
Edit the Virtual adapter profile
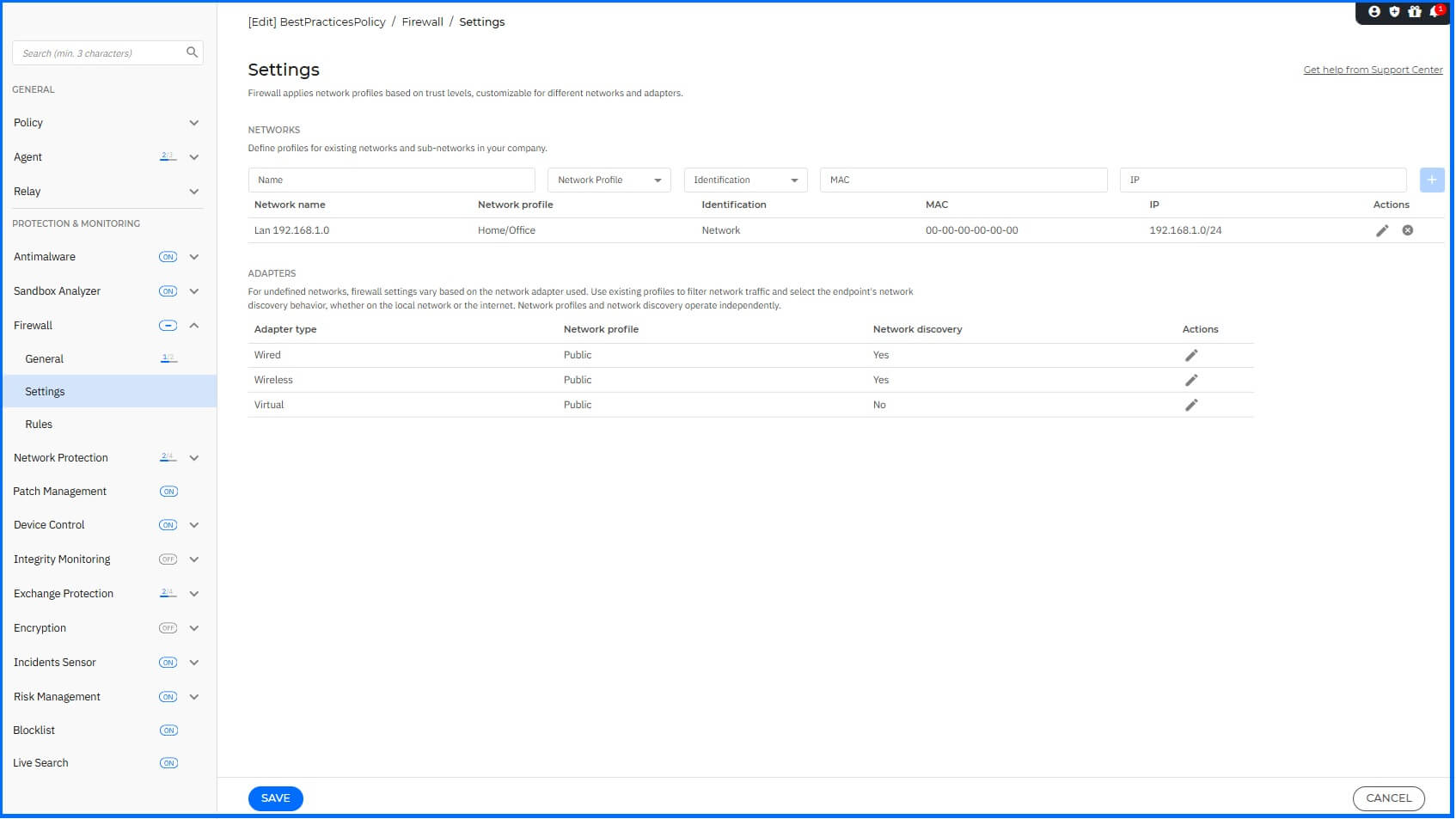pos(1191,404)
